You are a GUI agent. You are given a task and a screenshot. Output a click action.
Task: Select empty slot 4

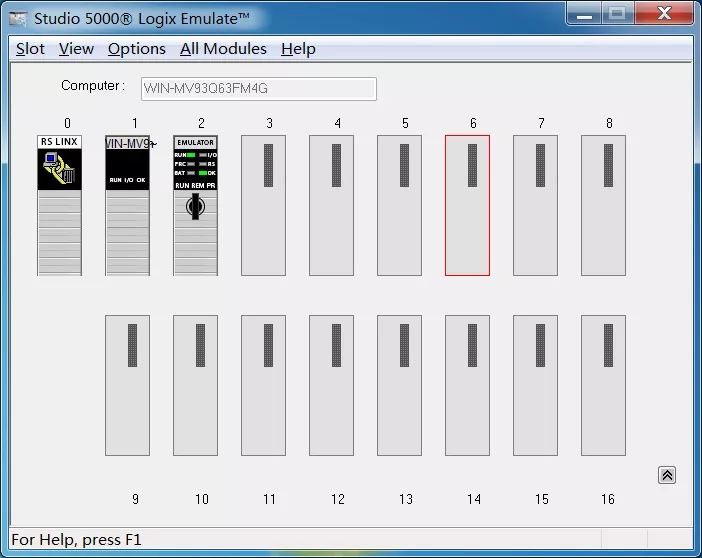331,206
